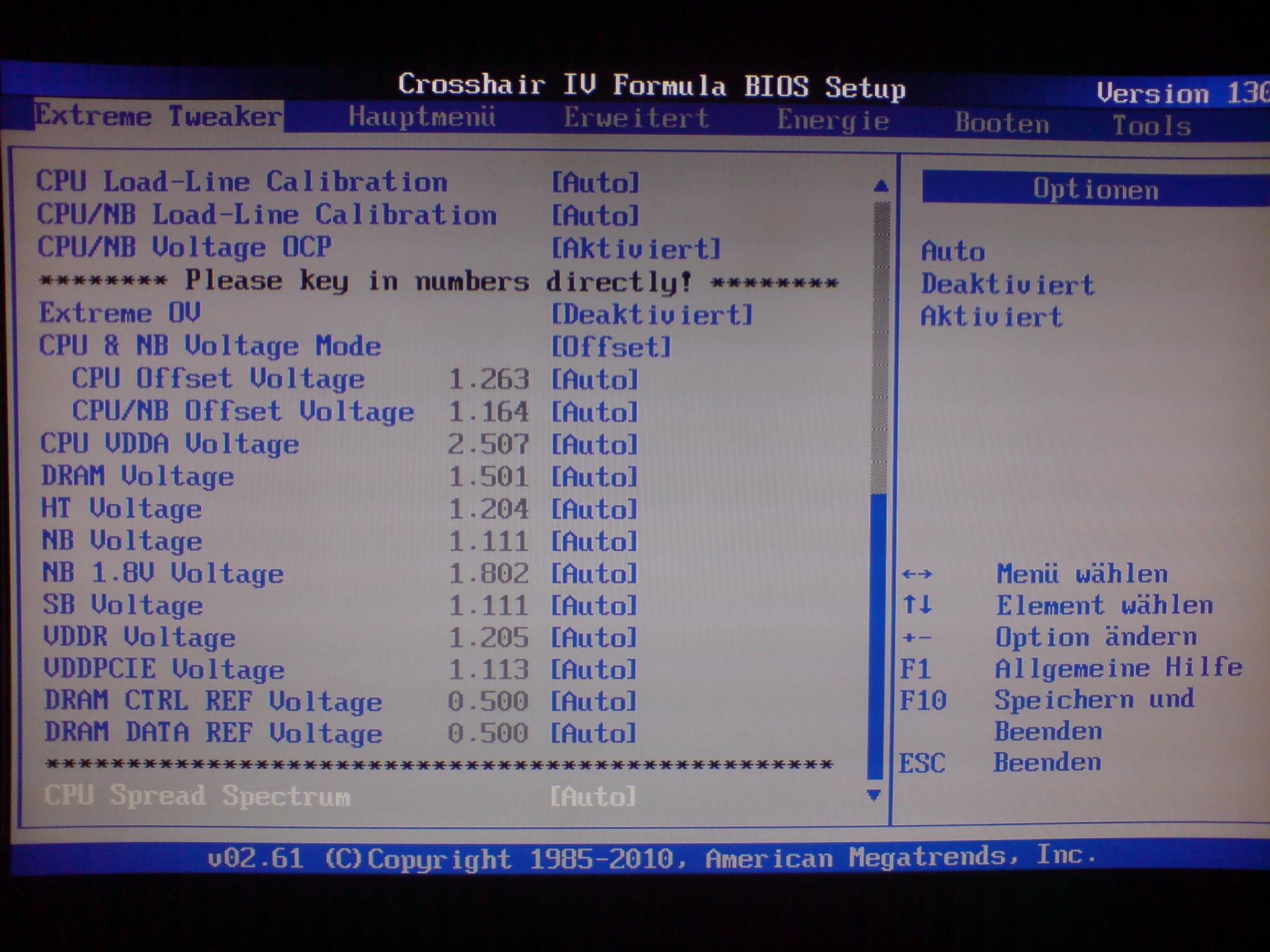Select the HT Voltage setting row
Screen dimensions: 1270x952
click(122, 509)
